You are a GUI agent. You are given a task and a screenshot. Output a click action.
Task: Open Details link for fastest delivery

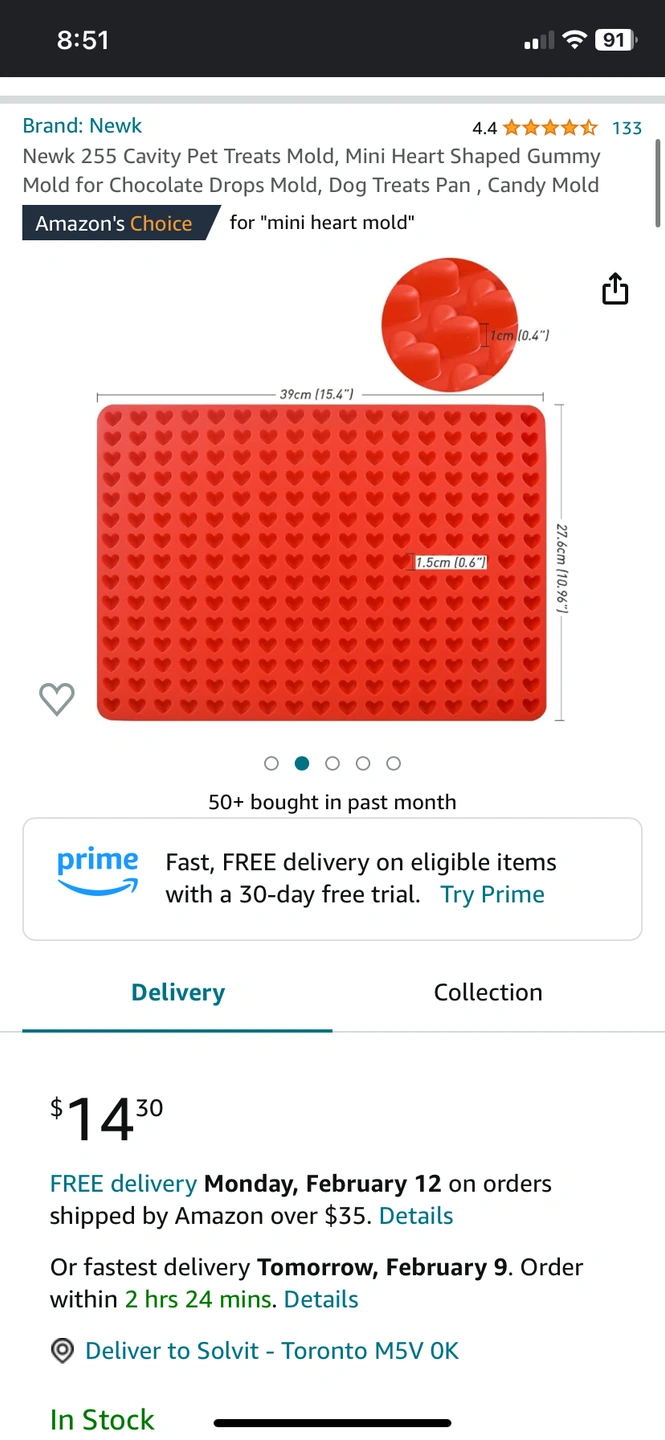tap(321, 1299)
